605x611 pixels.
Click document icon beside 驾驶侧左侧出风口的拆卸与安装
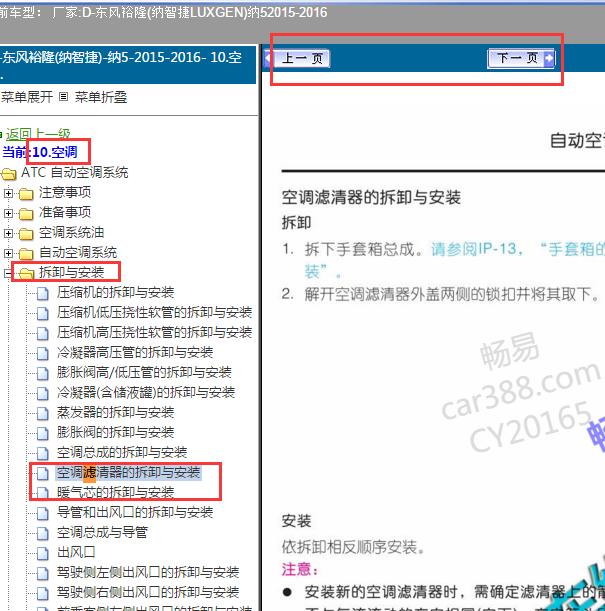pos(42,574)
